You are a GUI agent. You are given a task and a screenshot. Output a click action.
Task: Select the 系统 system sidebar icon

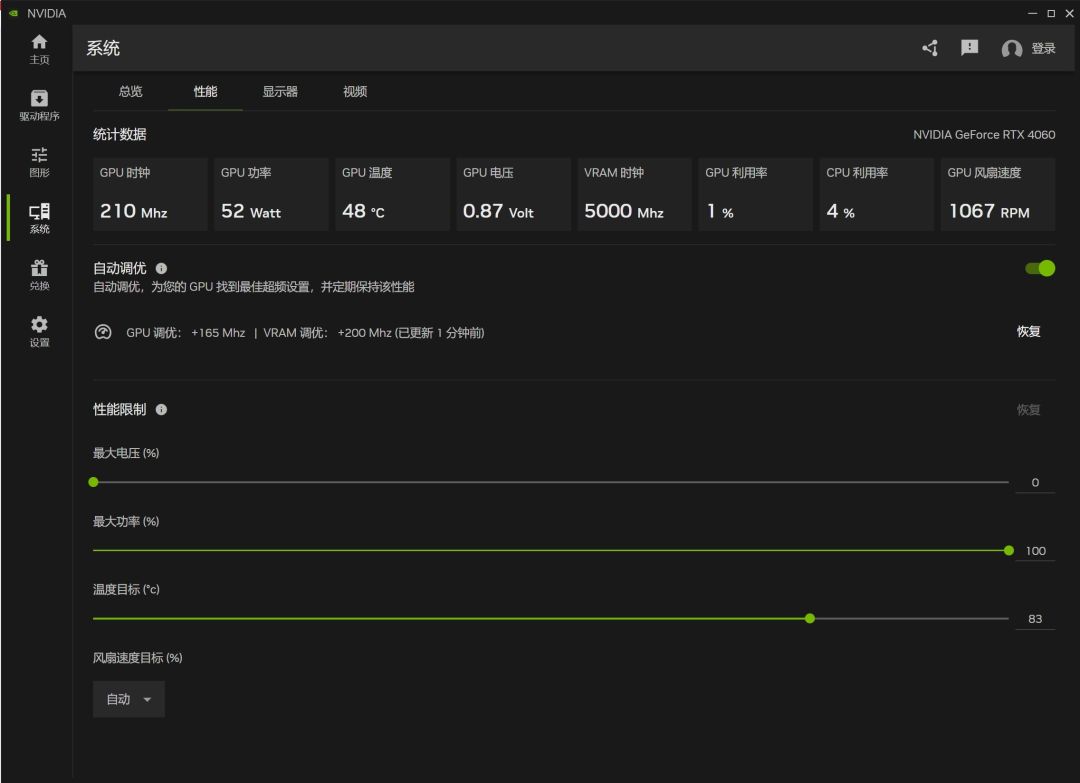coord(39,218)
